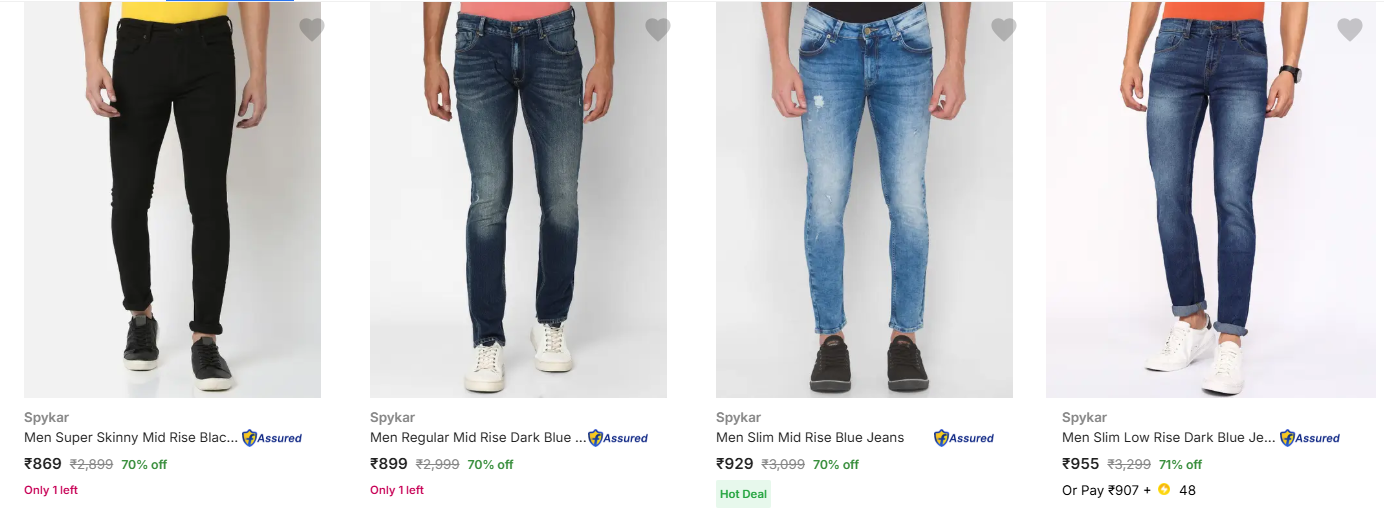Open 'Men Super Skinny Mid Rise Black' title link

131,437
